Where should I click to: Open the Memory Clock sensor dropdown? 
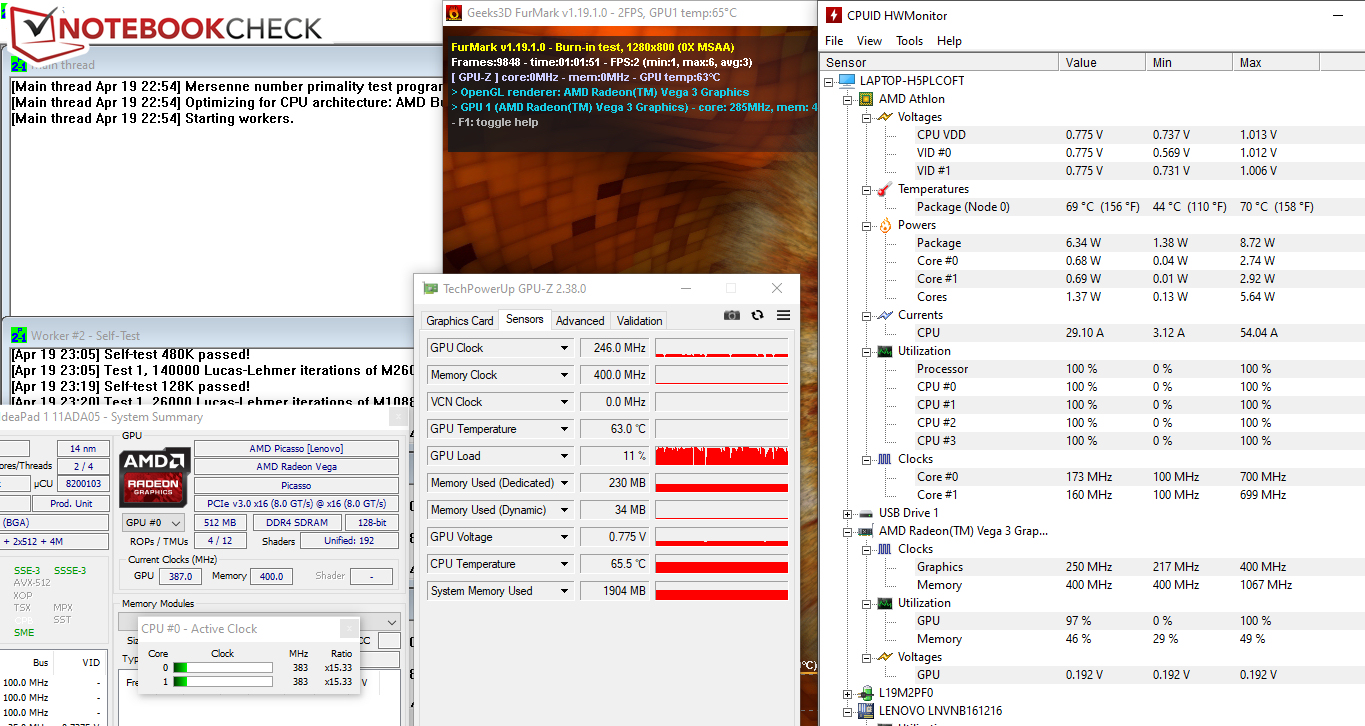pos(564,375)
